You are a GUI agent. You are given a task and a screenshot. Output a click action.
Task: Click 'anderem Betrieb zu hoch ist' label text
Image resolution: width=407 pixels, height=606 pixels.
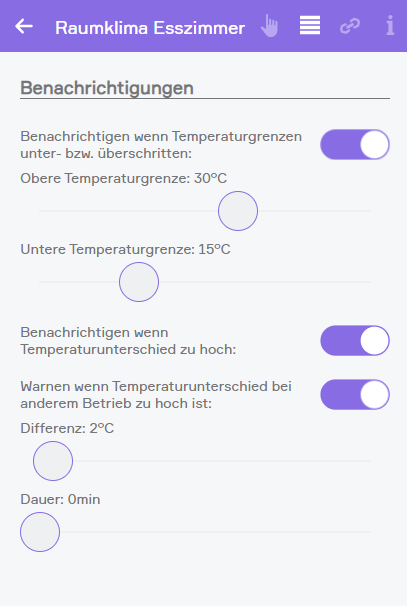(x=116, y=403)
